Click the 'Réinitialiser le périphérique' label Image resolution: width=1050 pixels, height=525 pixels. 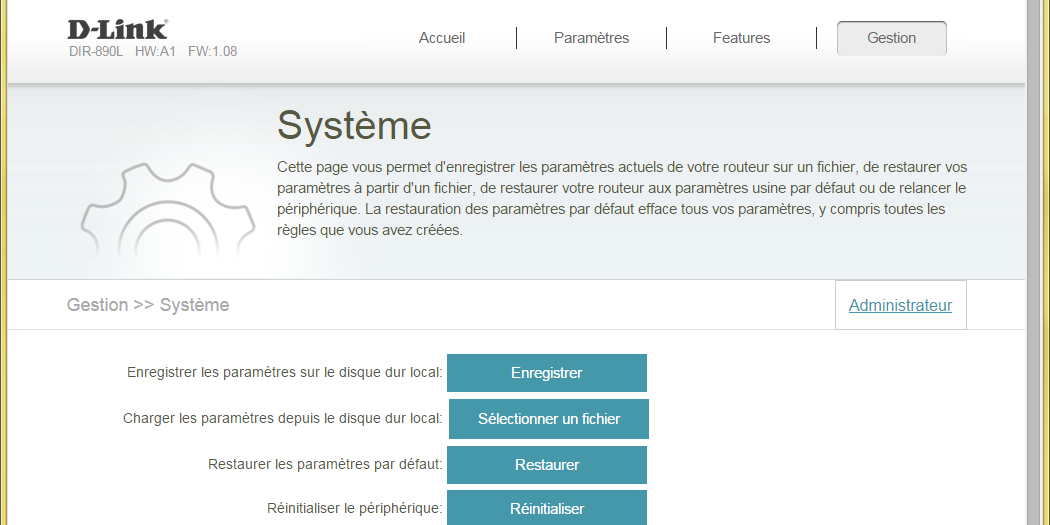[354, 508]
